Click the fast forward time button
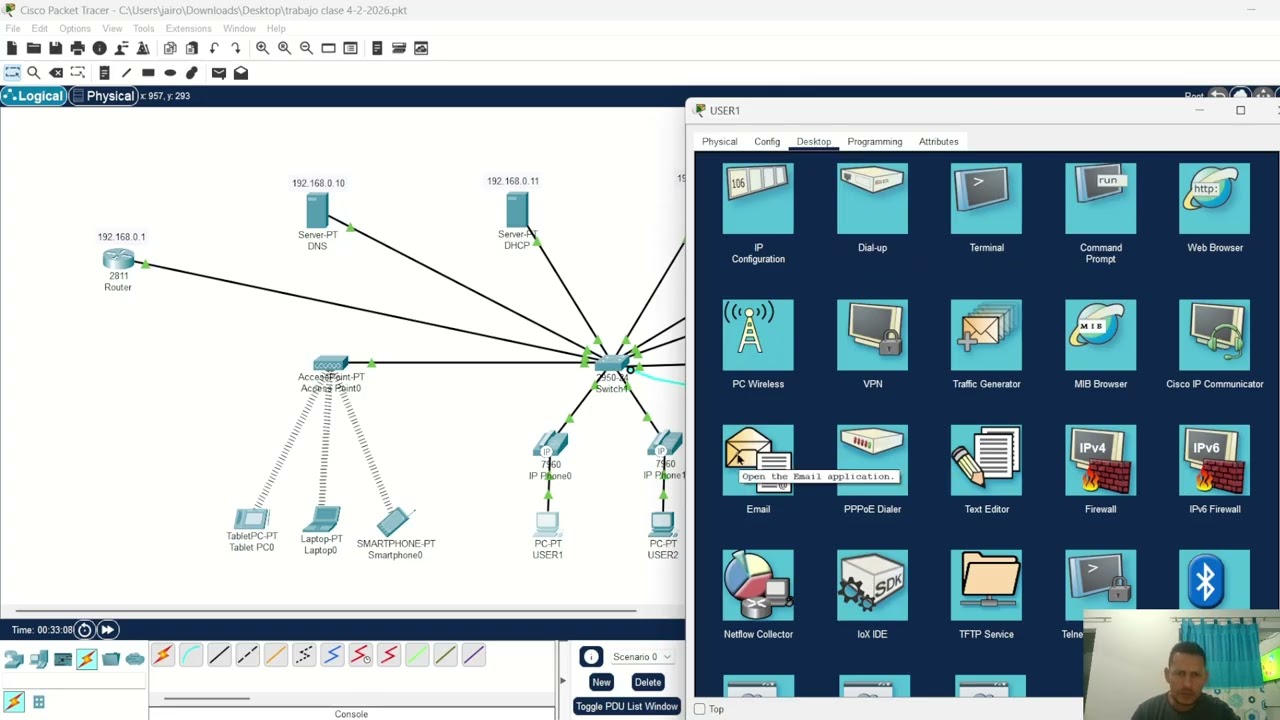Viewport: 1280px width, 720px height. coord(107,630)
